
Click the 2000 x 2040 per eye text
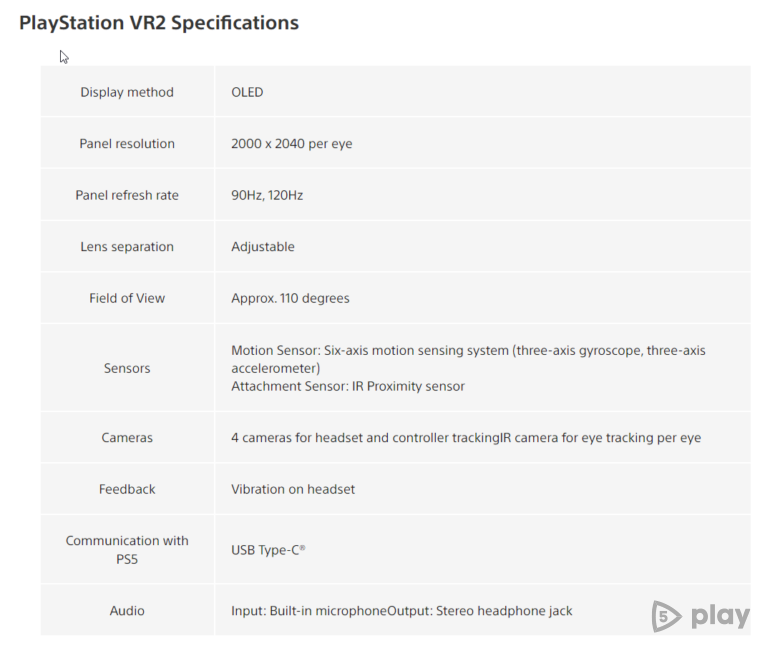click(x=291, y=144)
